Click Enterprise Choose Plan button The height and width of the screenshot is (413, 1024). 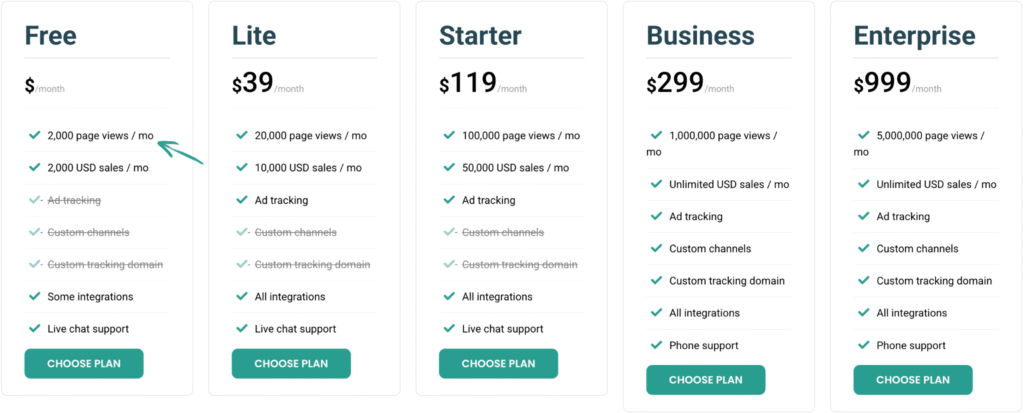pos(913,380)
